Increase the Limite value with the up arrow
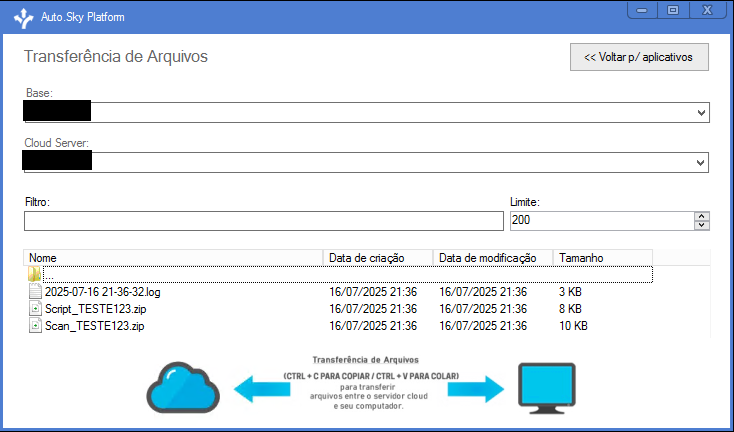734x432 pixels. (702, 216)
